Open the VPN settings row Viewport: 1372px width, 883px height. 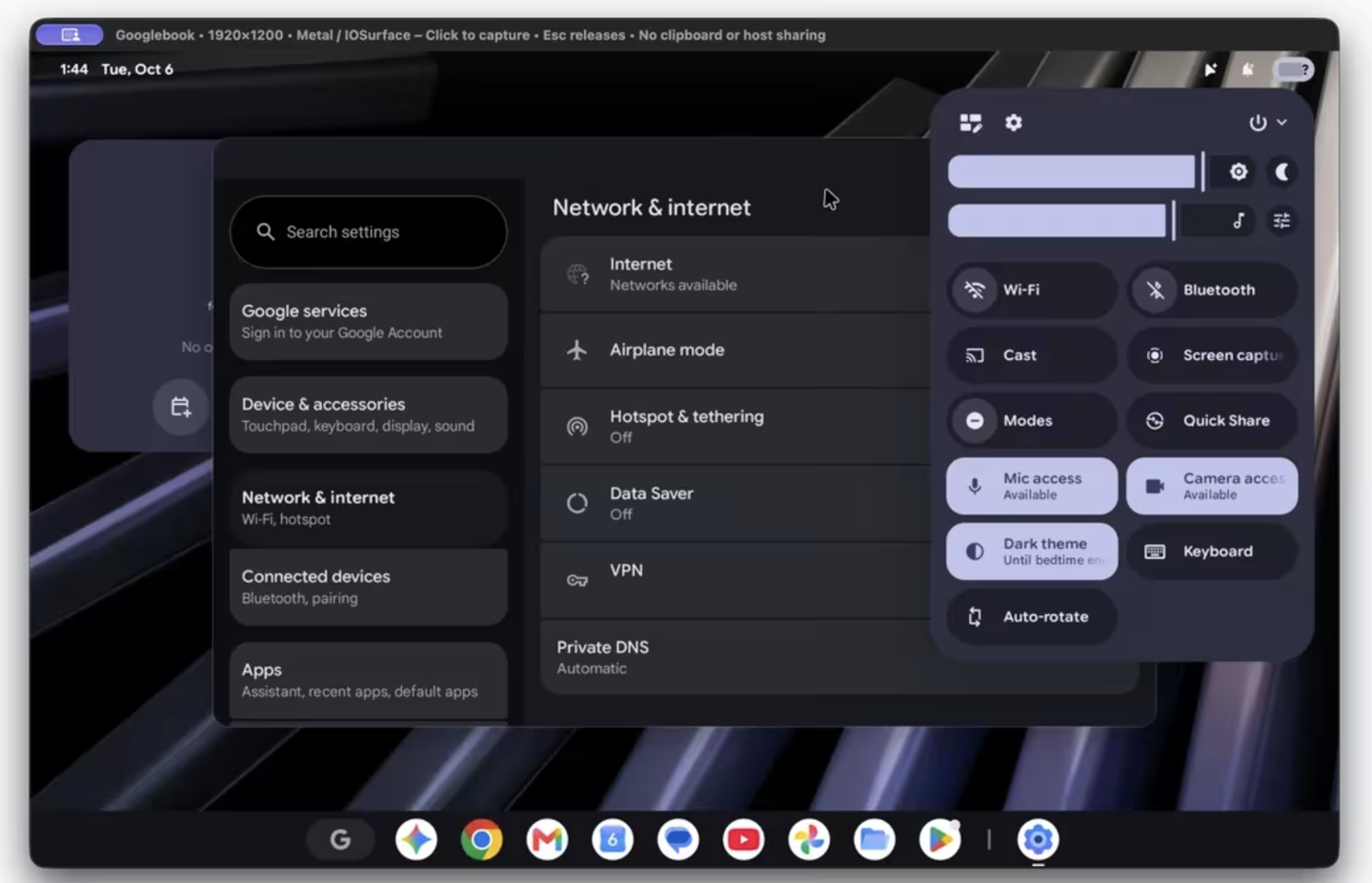[736, 580]
